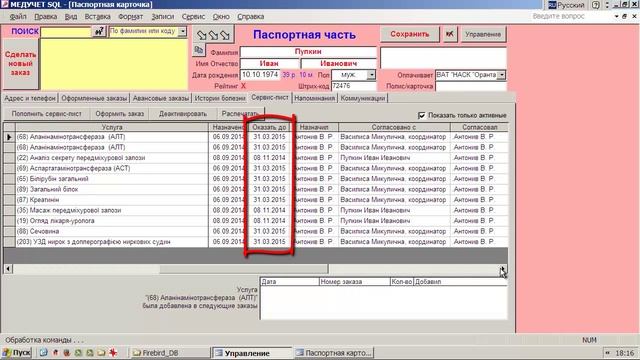
Task: Open the toolbar options arrow near Введите вопрос
Action: pos(616,16)
